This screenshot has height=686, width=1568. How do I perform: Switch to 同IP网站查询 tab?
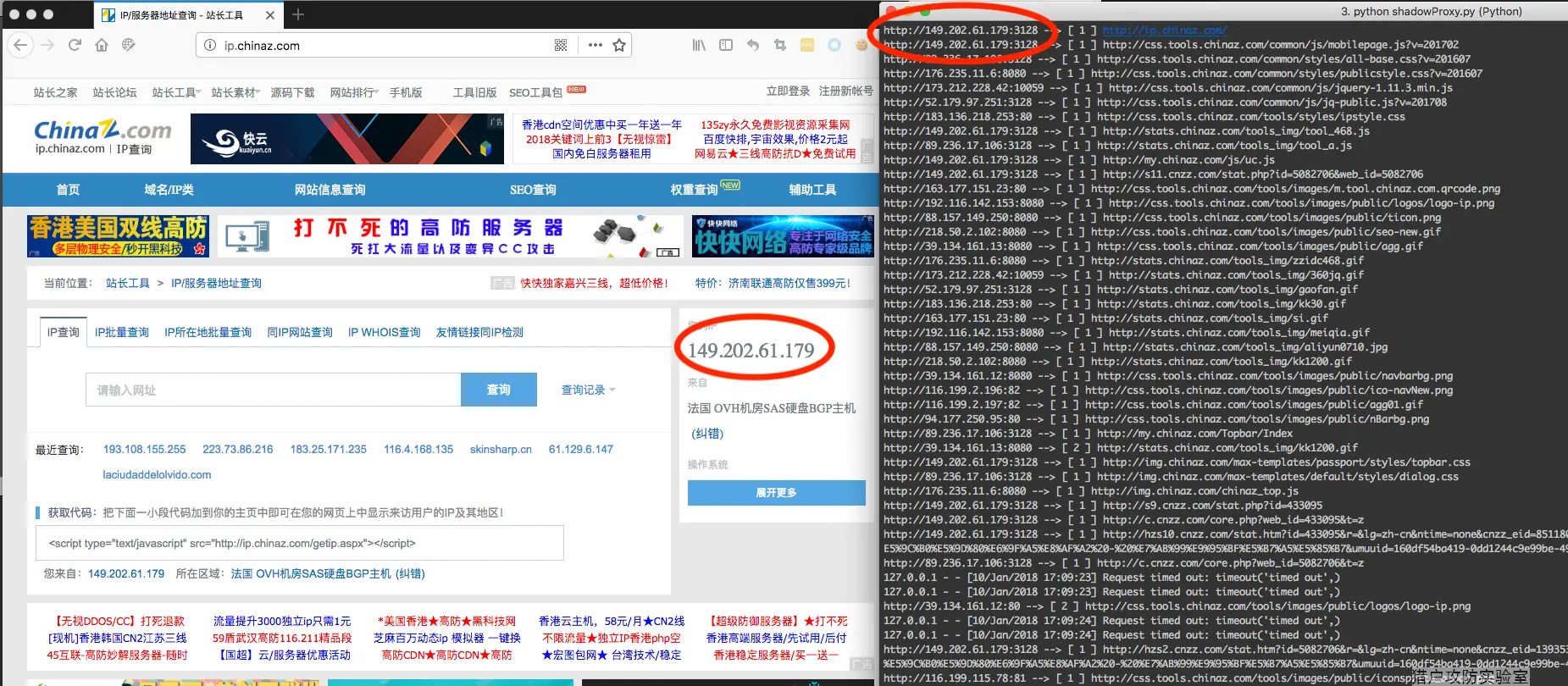tap(300, 333)
